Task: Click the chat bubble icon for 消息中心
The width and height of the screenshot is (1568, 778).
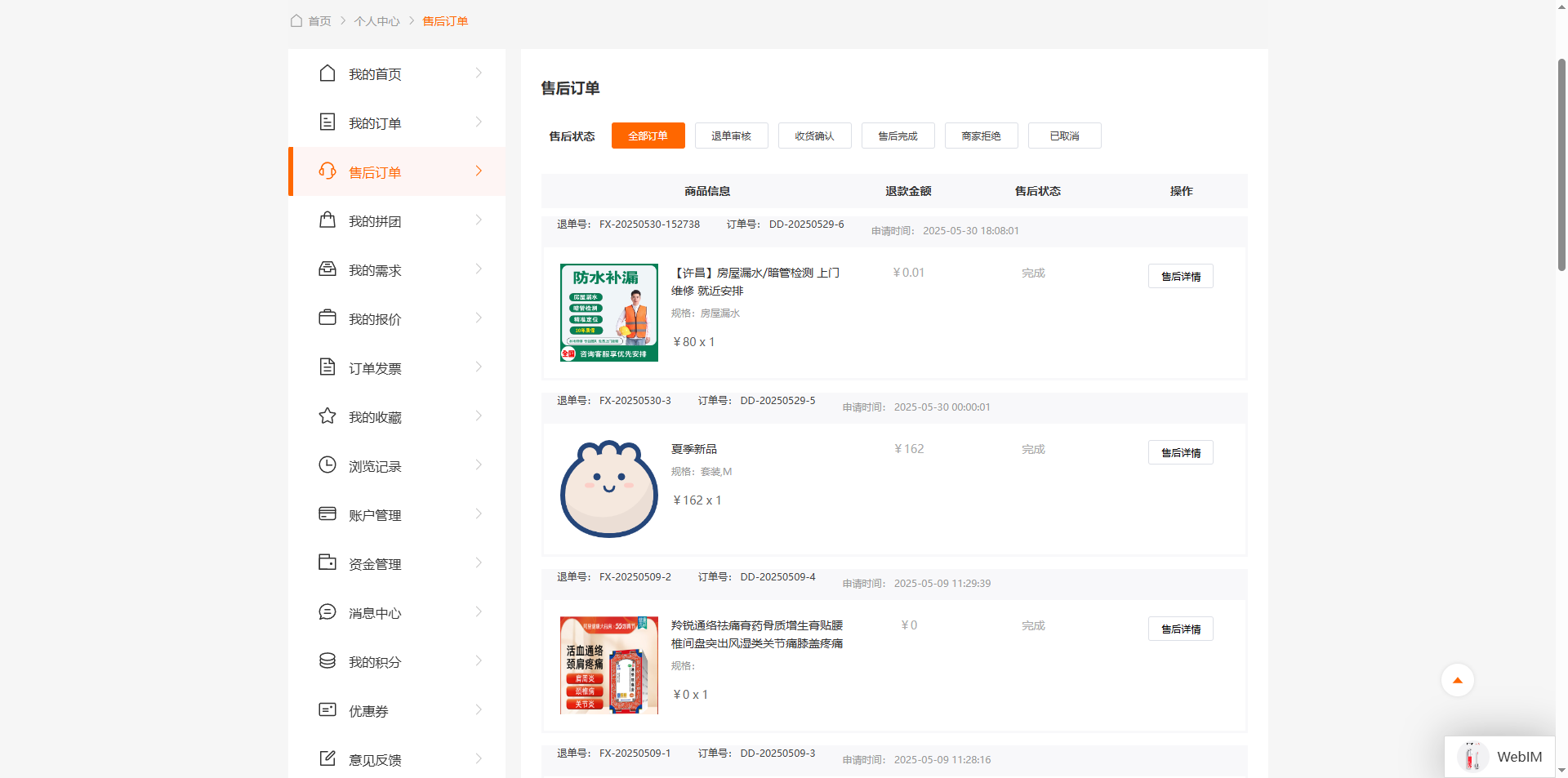Action: [x=327, y=612]
